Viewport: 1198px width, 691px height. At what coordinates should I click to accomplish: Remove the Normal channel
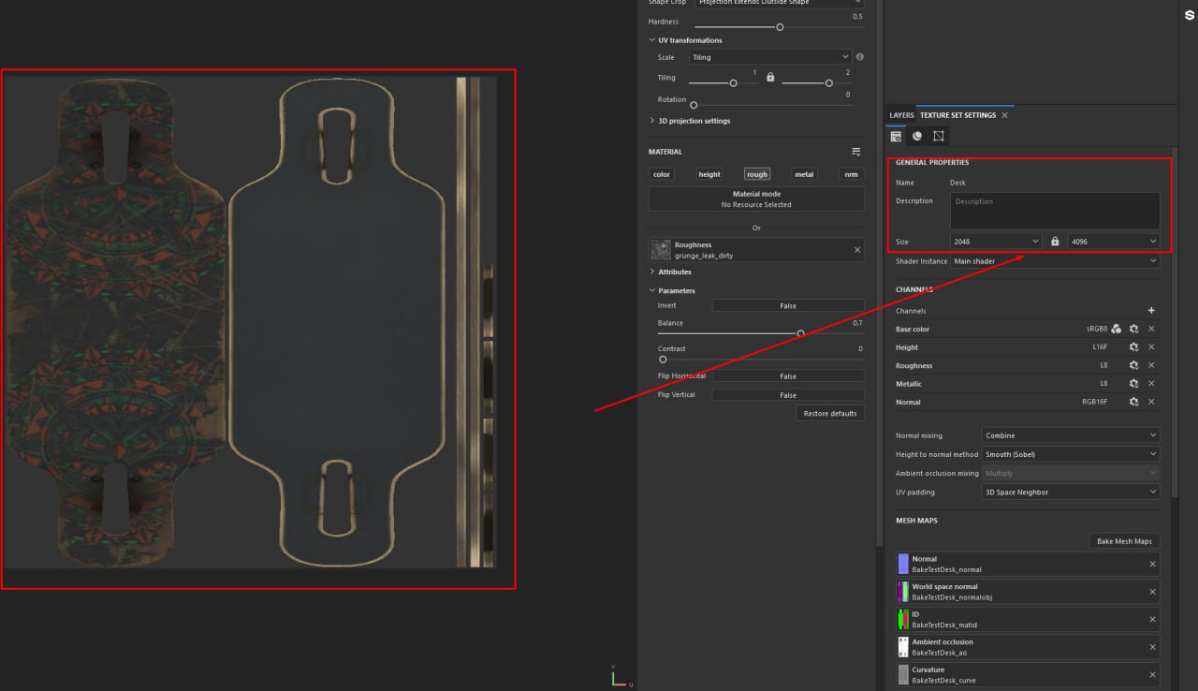[x=1151, y=402]
